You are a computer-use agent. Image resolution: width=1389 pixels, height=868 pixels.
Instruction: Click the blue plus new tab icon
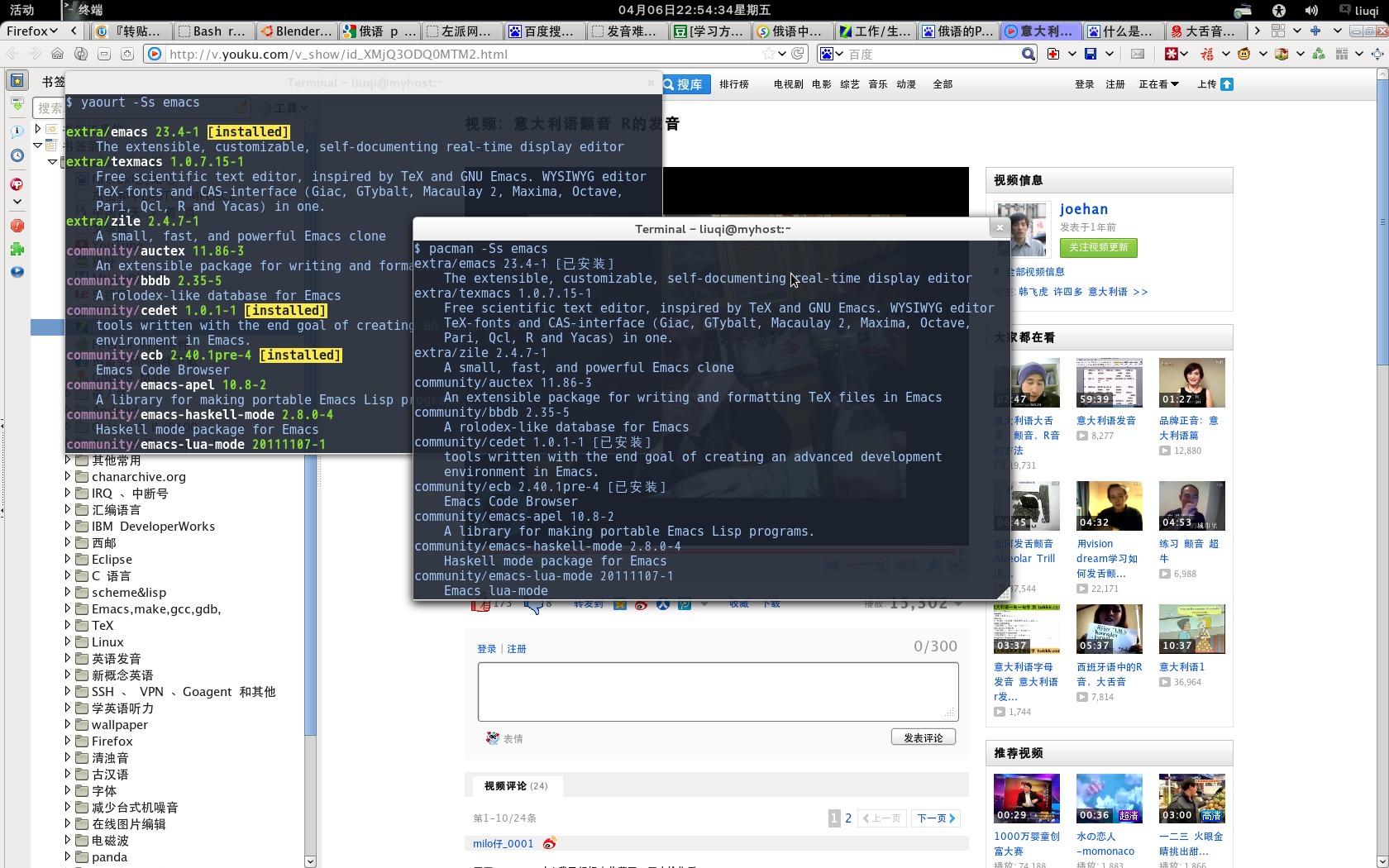coord(1315,31)
